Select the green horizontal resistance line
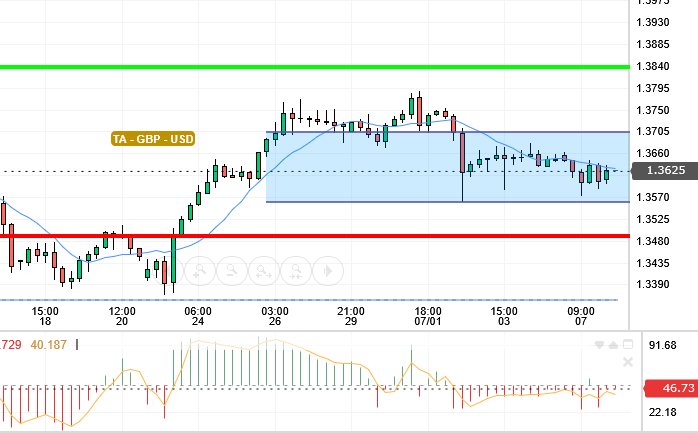698x433 pixels. [x=315, y=67]
